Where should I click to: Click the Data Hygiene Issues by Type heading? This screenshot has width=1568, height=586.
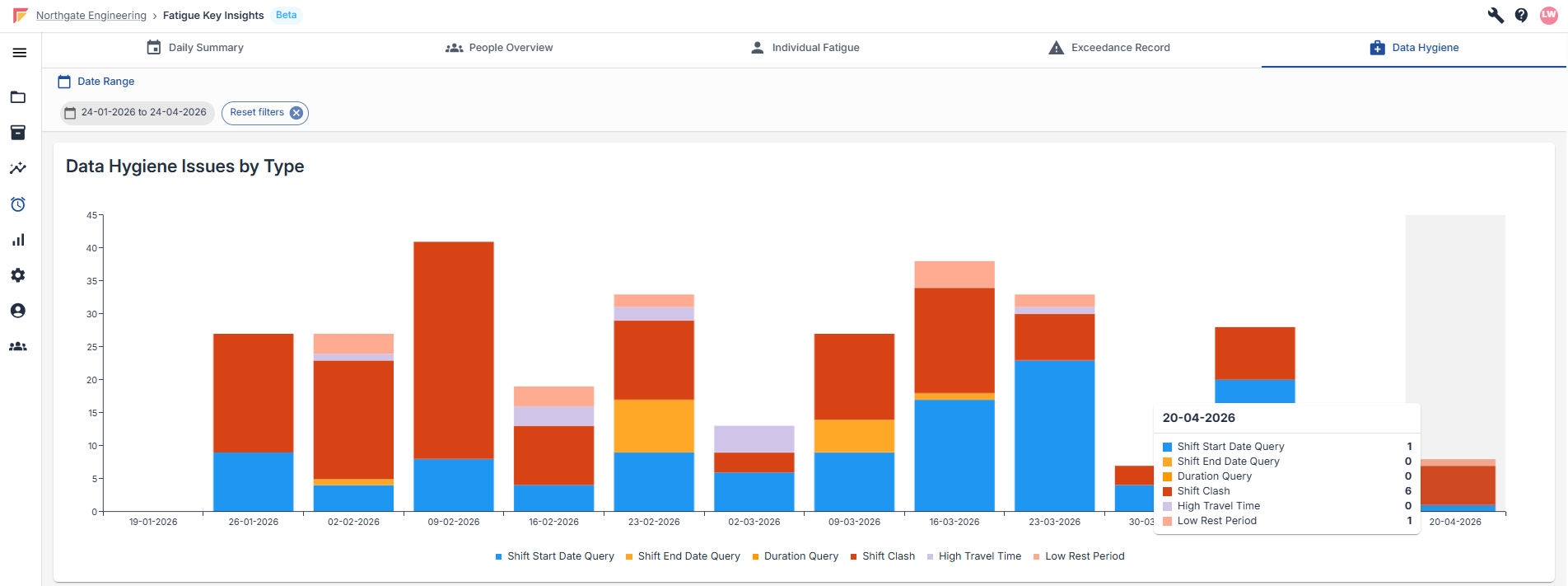tap(185, 166)
